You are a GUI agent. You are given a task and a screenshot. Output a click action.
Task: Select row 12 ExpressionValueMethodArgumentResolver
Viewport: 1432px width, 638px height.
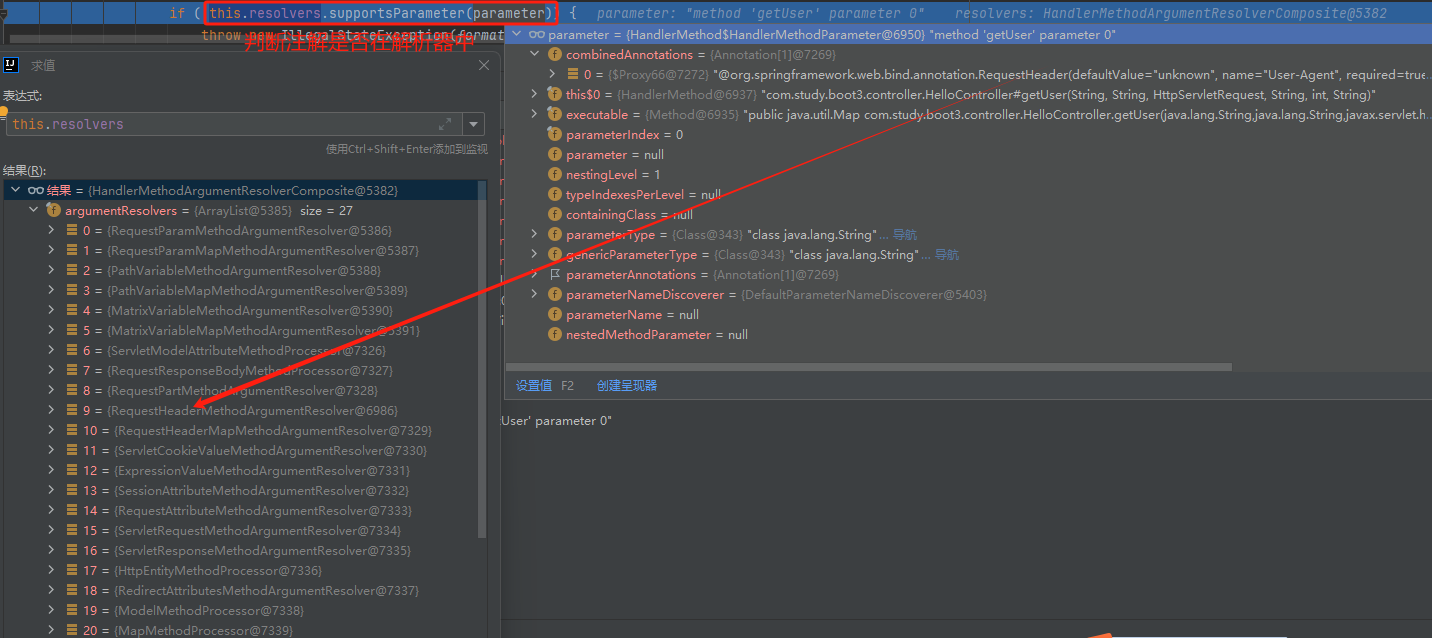[240, 470]
